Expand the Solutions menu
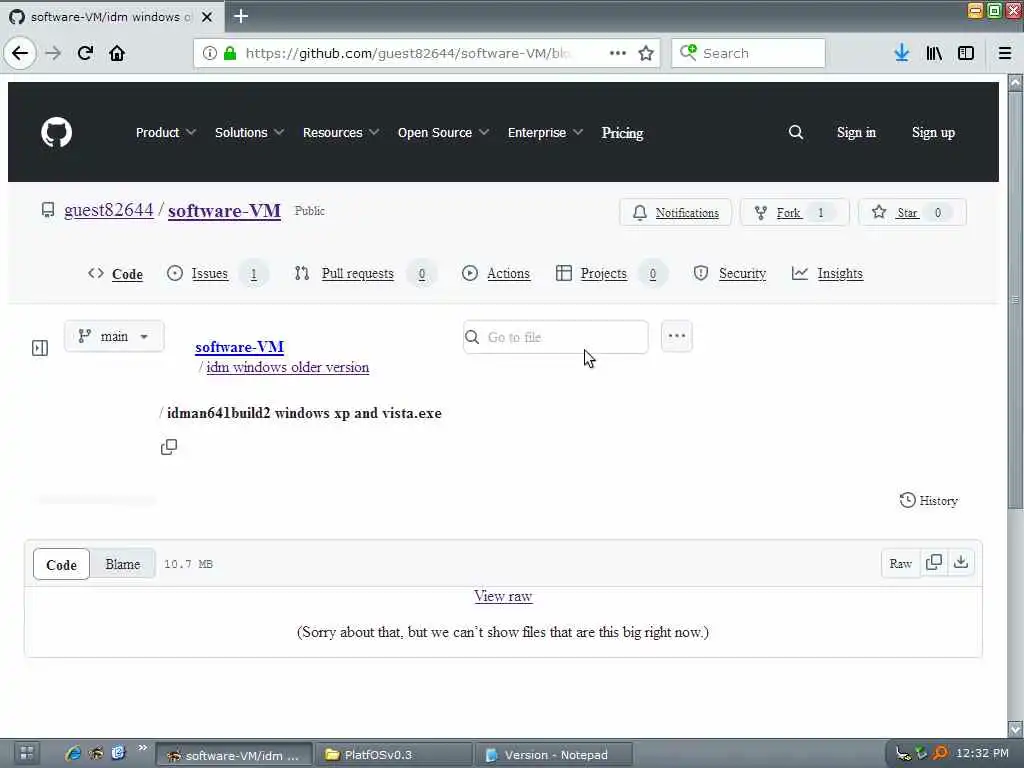The height and width of the screenshot is (768, 1024). 249,133
